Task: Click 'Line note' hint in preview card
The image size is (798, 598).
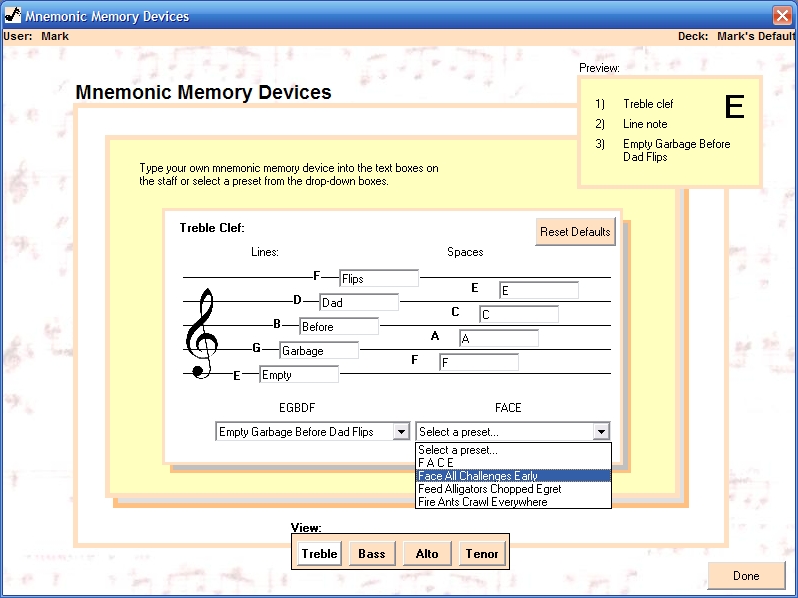Action: [x=645, y=124]
